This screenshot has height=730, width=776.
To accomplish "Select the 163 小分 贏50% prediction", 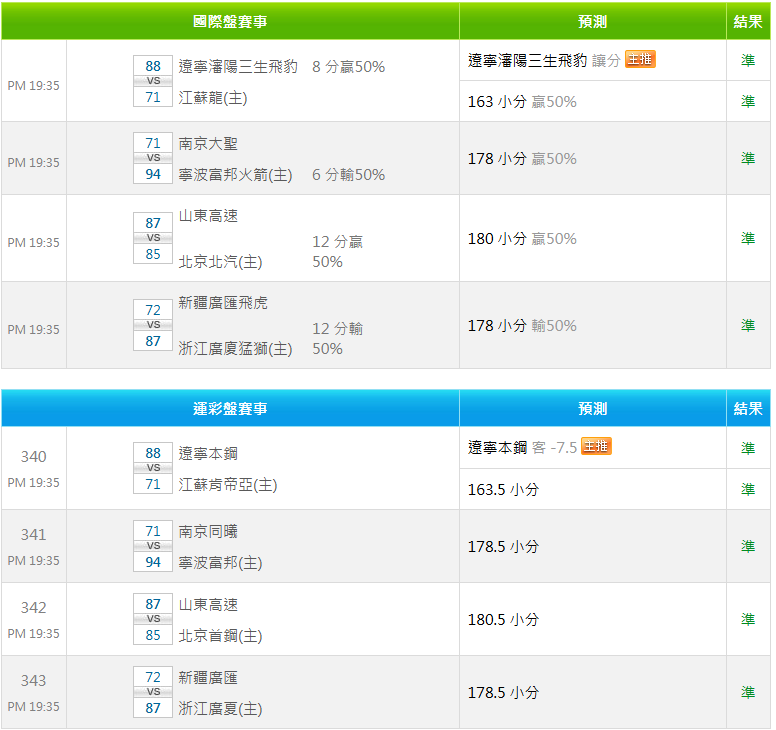I will point(522,102).
